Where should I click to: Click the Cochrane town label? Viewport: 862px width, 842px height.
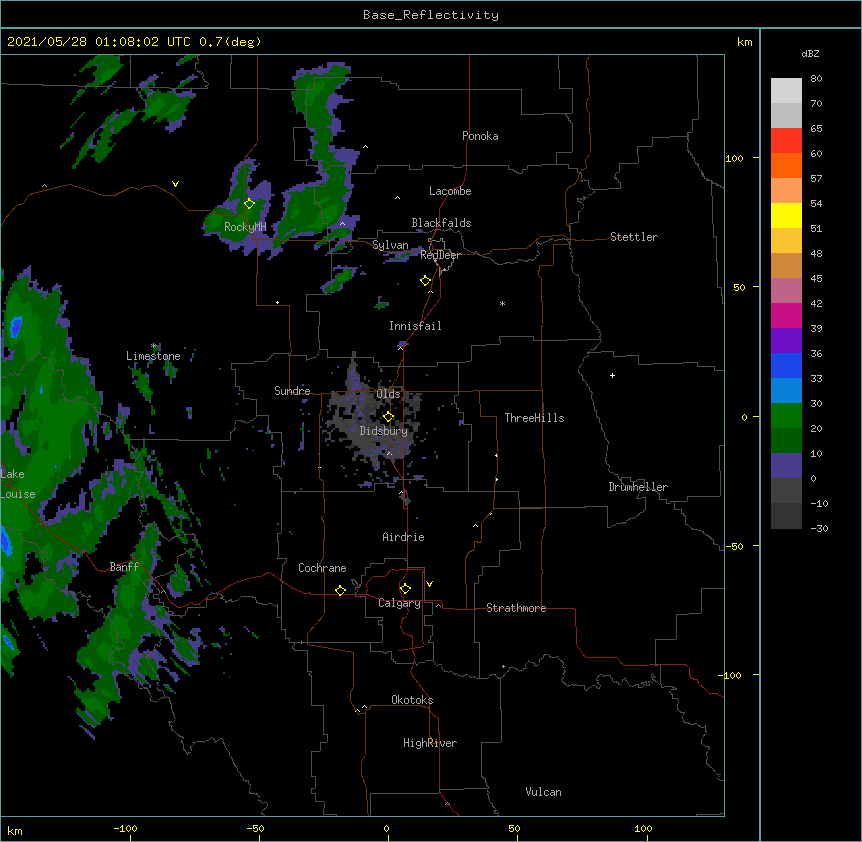coord(322,568)
